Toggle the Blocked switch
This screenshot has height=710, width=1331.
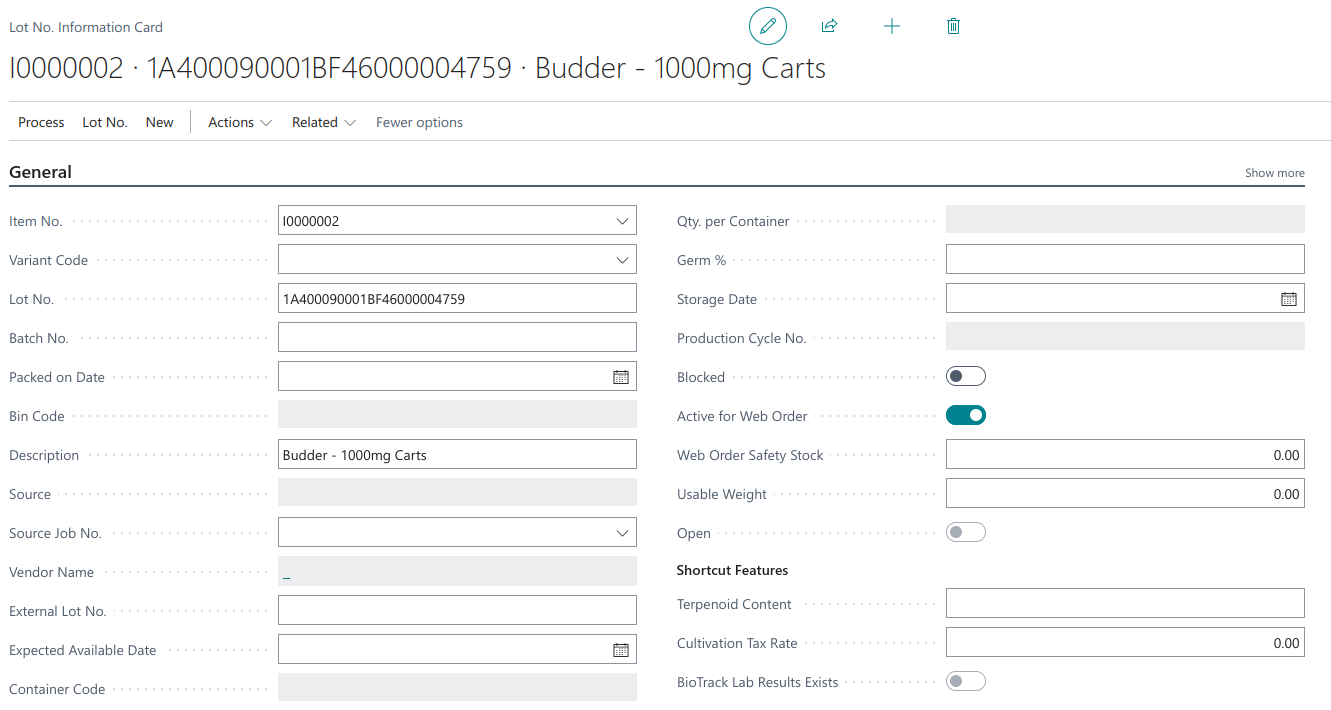966,377
